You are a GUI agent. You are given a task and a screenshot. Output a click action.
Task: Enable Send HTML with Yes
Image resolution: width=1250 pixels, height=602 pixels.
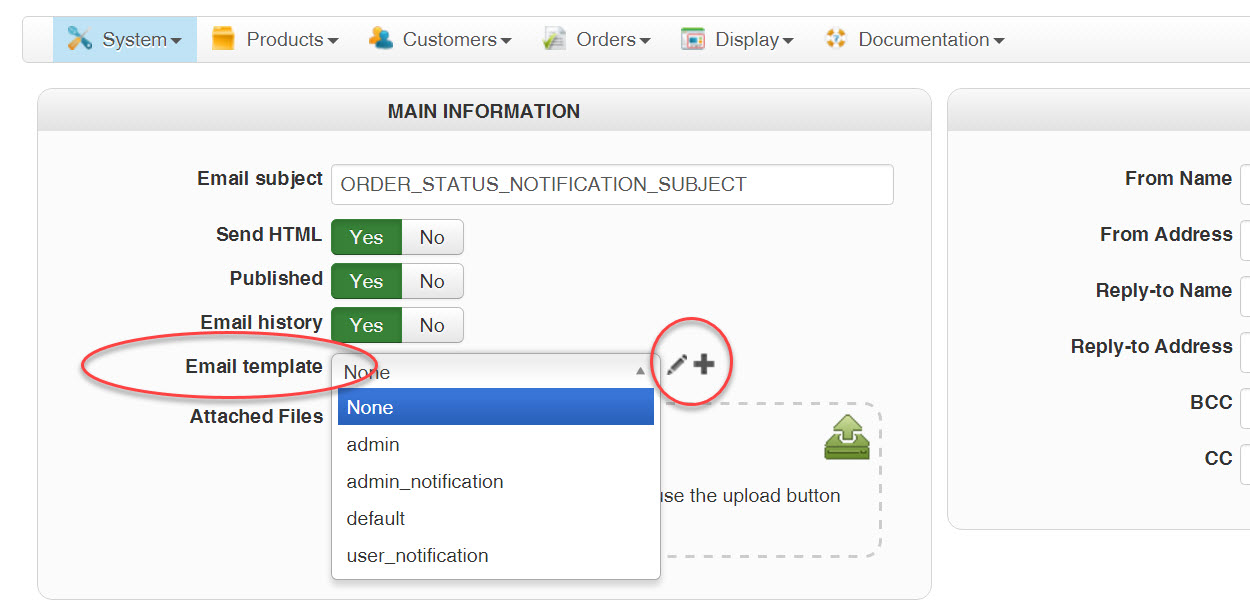click(366, 237)
